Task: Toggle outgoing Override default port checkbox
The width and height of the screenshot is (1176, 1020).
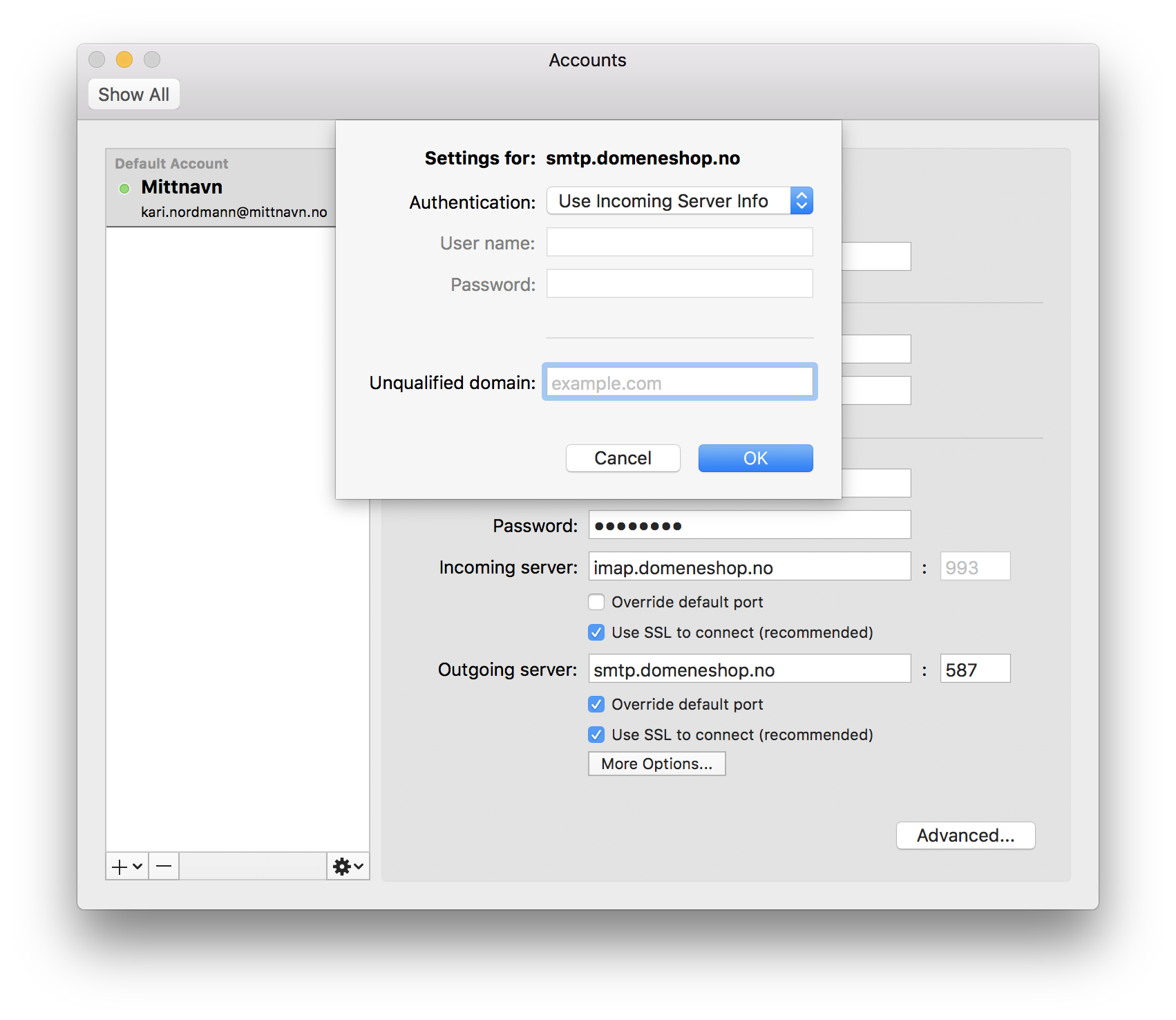Action: point(596,704)
